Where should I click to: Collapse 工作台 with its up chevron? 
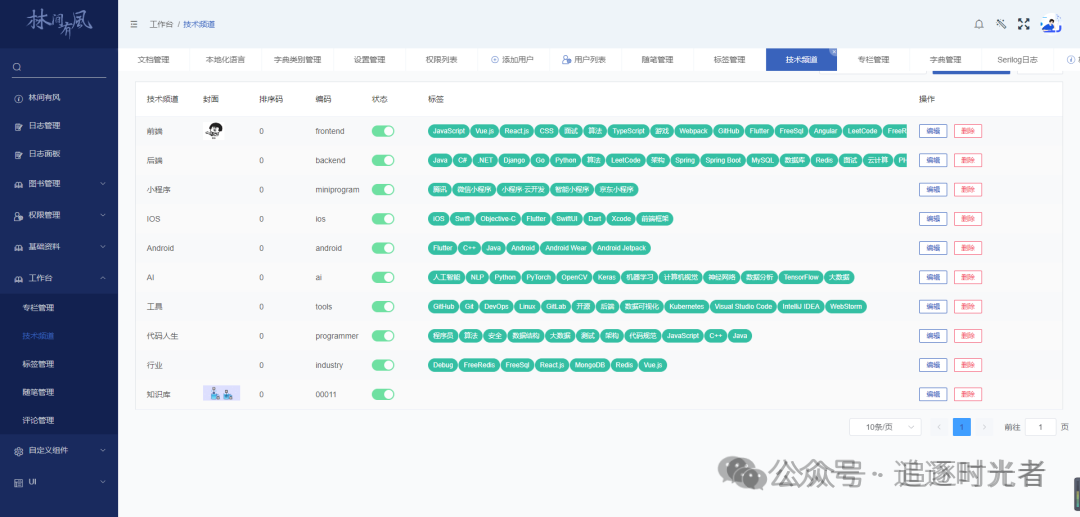pyautogui.click(x=103, y=278)
